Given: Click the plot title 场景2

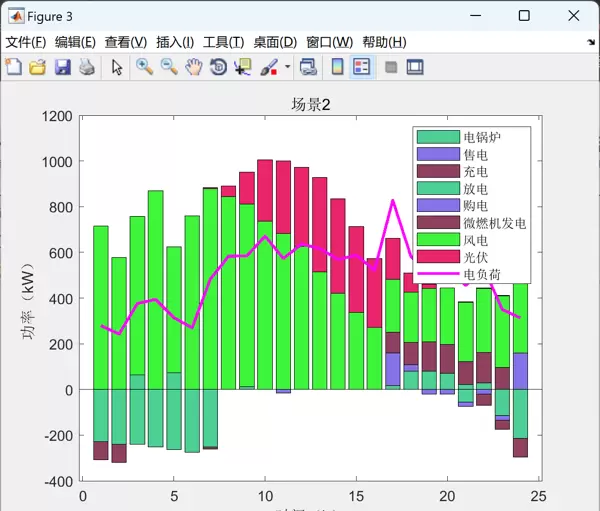Looking at the screenshot, I should (x=311, y=104).
